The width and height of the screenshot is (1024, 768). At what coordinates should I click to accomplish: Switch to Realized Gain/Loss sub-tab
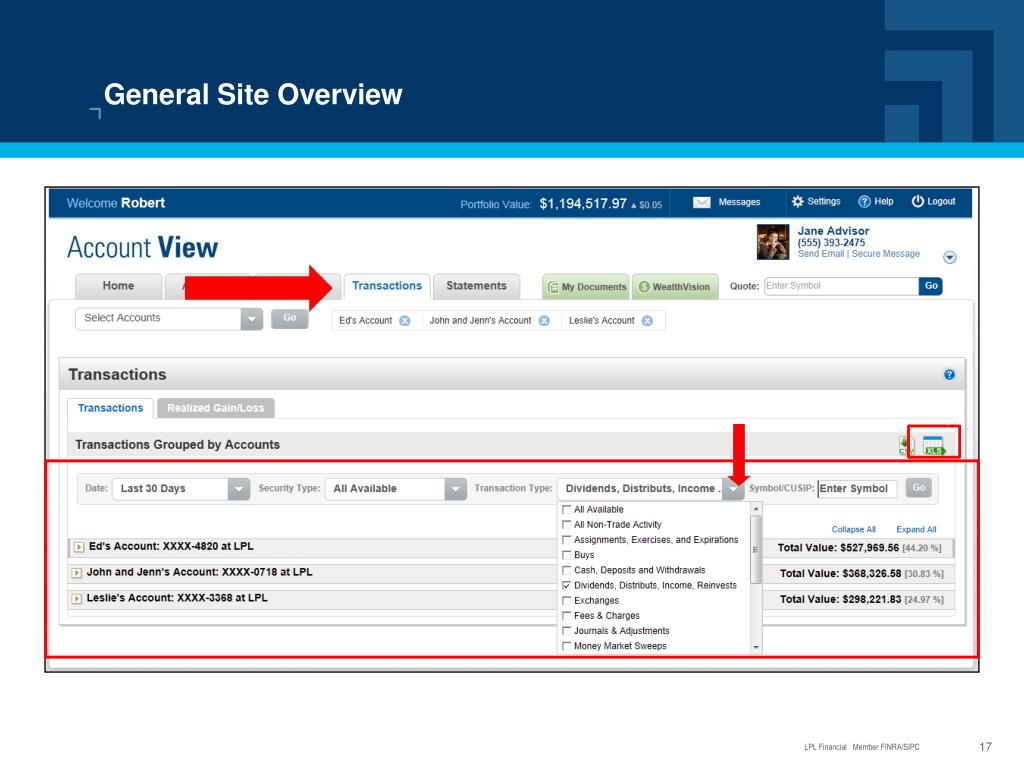216,408
